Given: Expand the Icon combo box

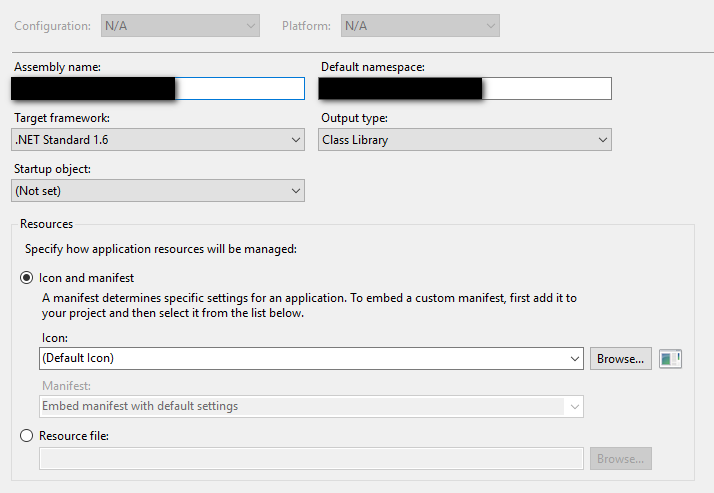Looking at the screenshot, I should (x=311, y=359).
